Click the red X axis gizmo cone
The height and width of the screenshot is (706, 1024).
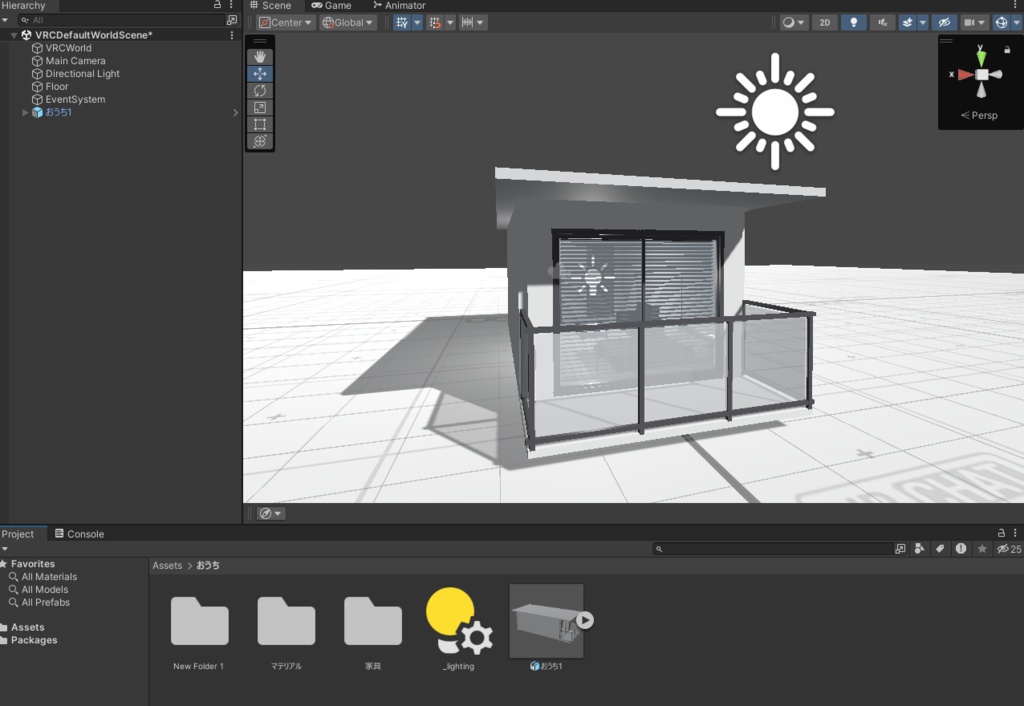pyautogui.click(x=966, y=74)
